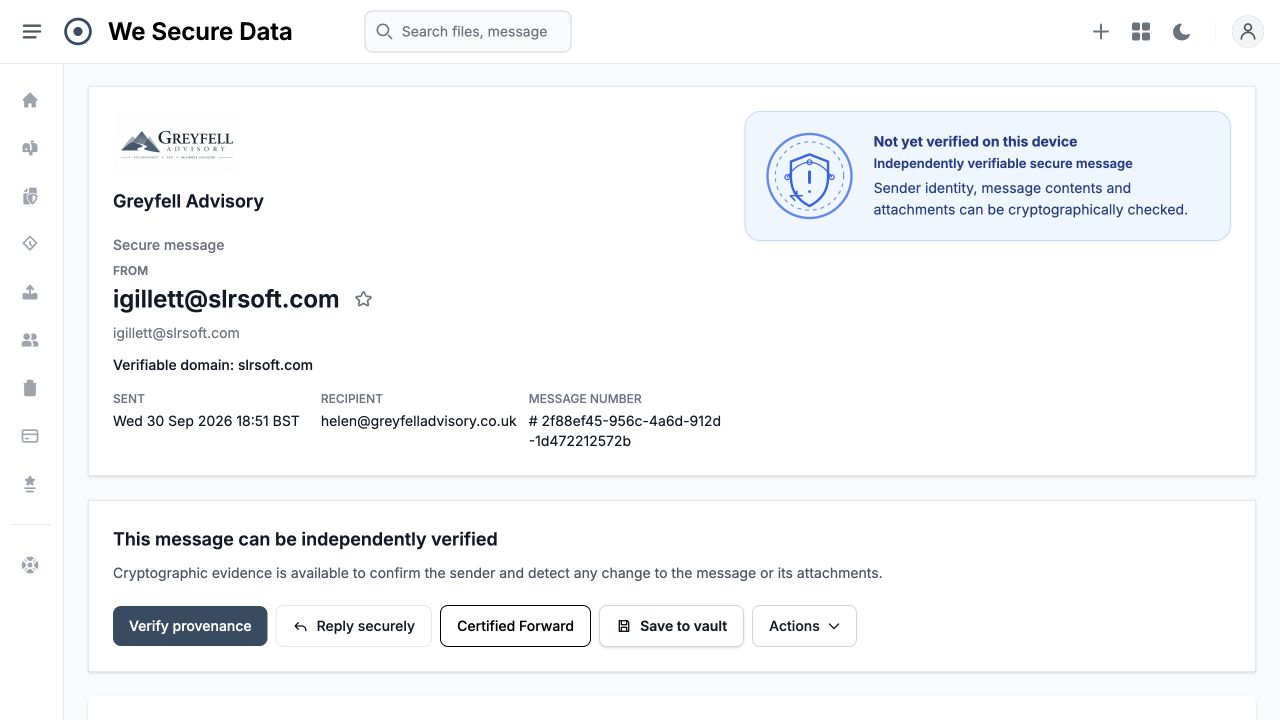Click the search files input field
This screenshot has width=1280, height=720.
[x=468, y=32]
